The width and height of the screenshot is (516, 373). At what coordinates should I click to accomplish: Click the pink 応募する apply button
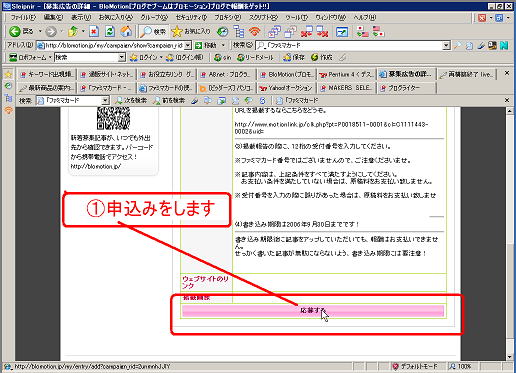313,310
